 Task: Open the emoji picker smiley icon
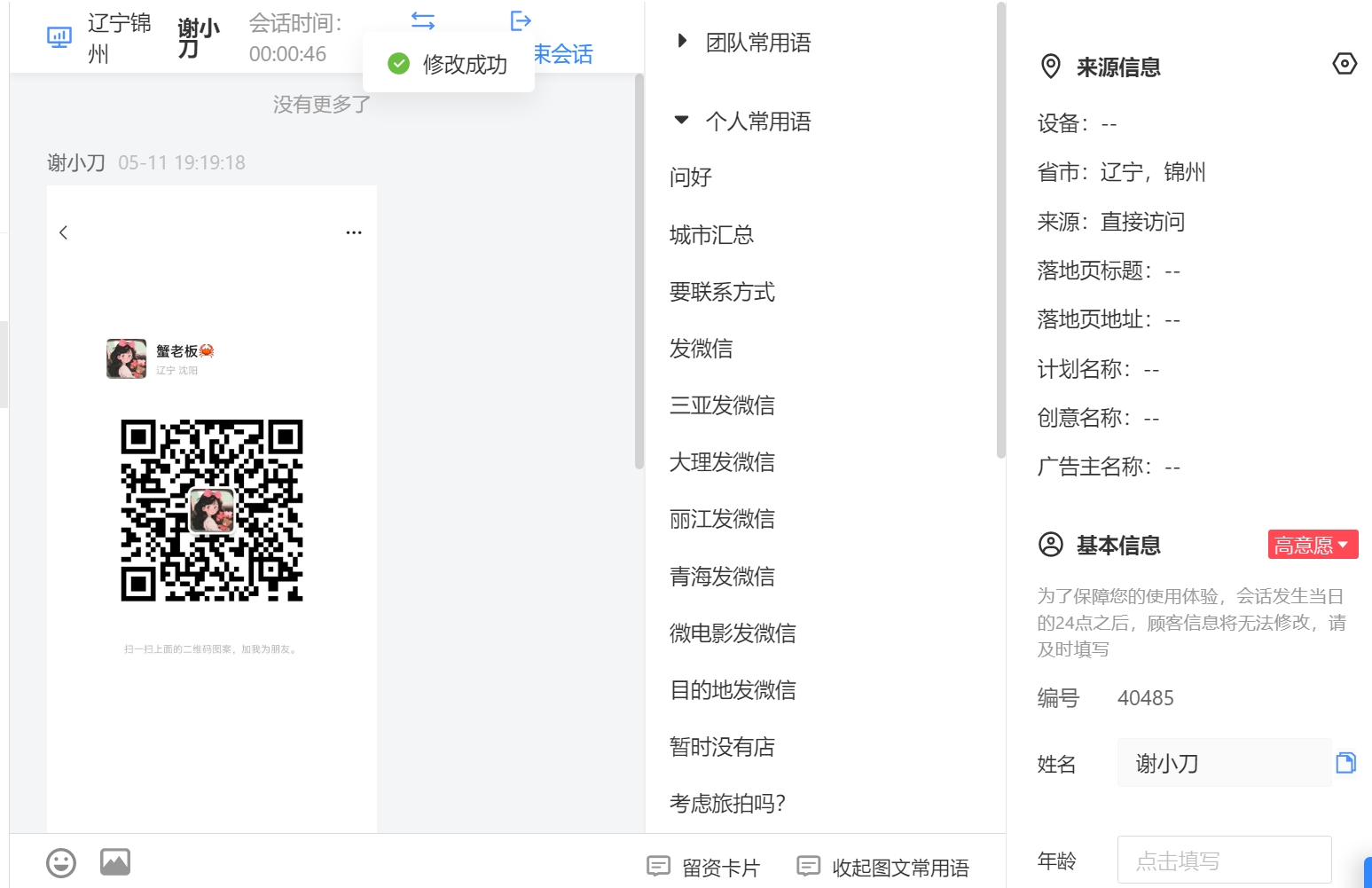(61, 862)
